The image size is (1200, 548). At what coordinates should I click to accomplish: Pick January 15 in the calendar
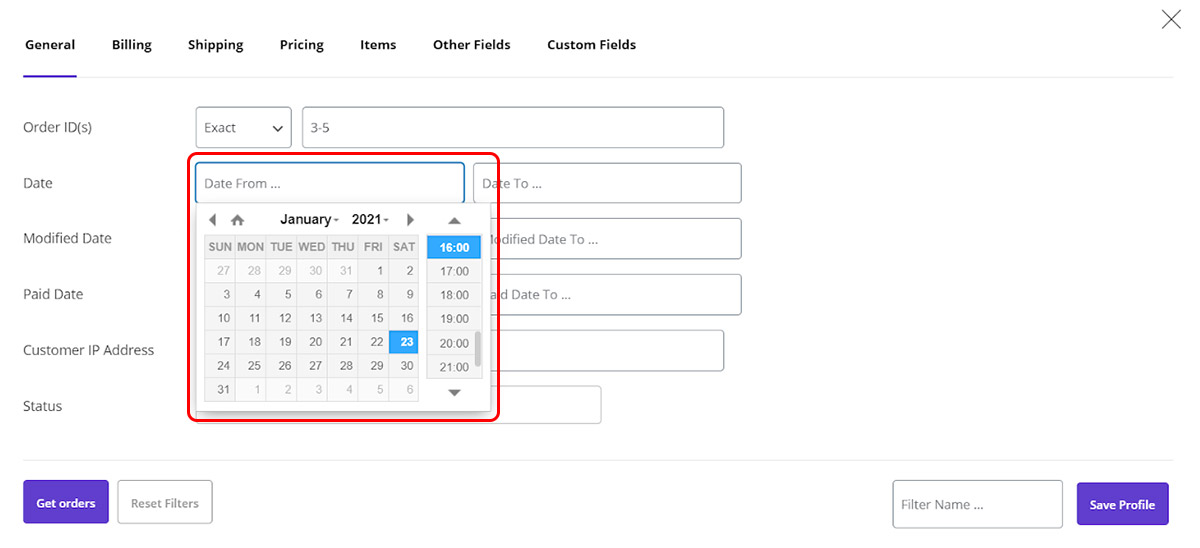point(376,318)
